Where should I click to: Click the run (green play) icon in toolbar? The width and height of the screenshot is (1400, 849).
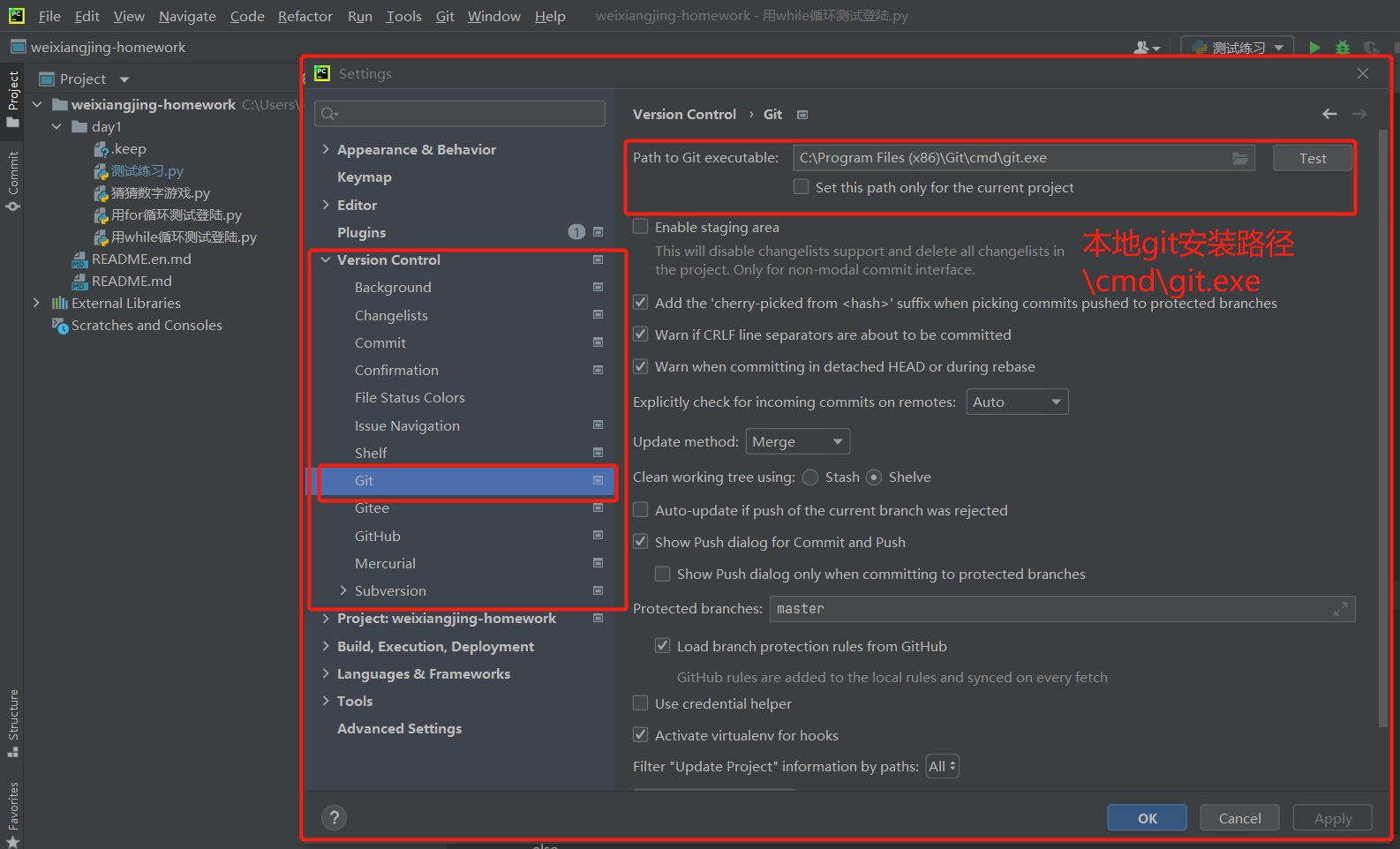pos(1314,48)
